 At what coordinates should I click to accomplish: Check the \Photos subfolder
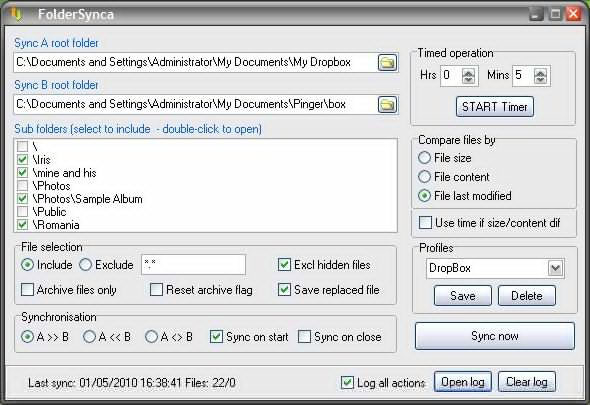click(23, 186)
